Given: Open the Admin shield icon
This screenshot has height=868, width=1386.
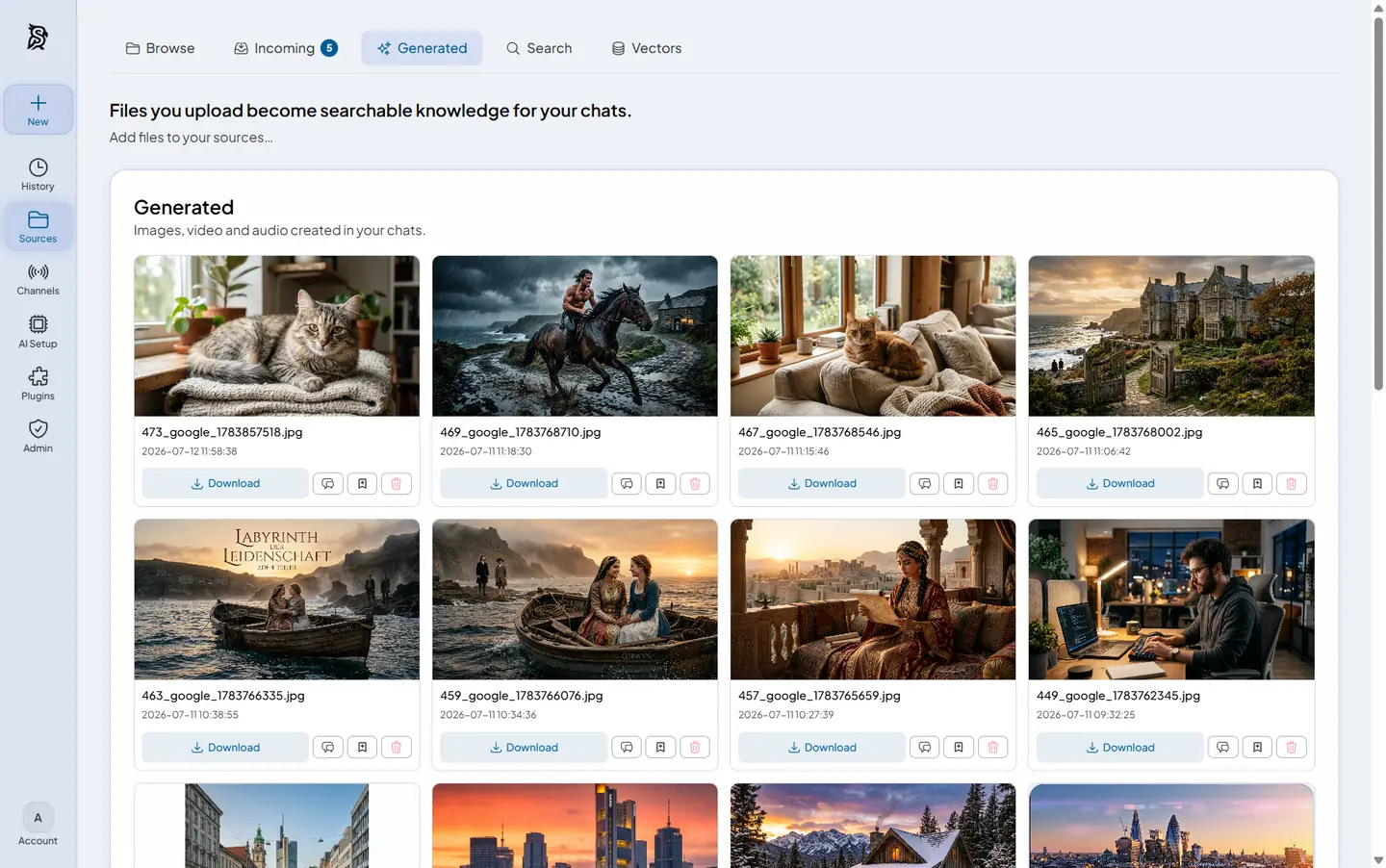Looking at the screenshot, I should tap(38, 435).
